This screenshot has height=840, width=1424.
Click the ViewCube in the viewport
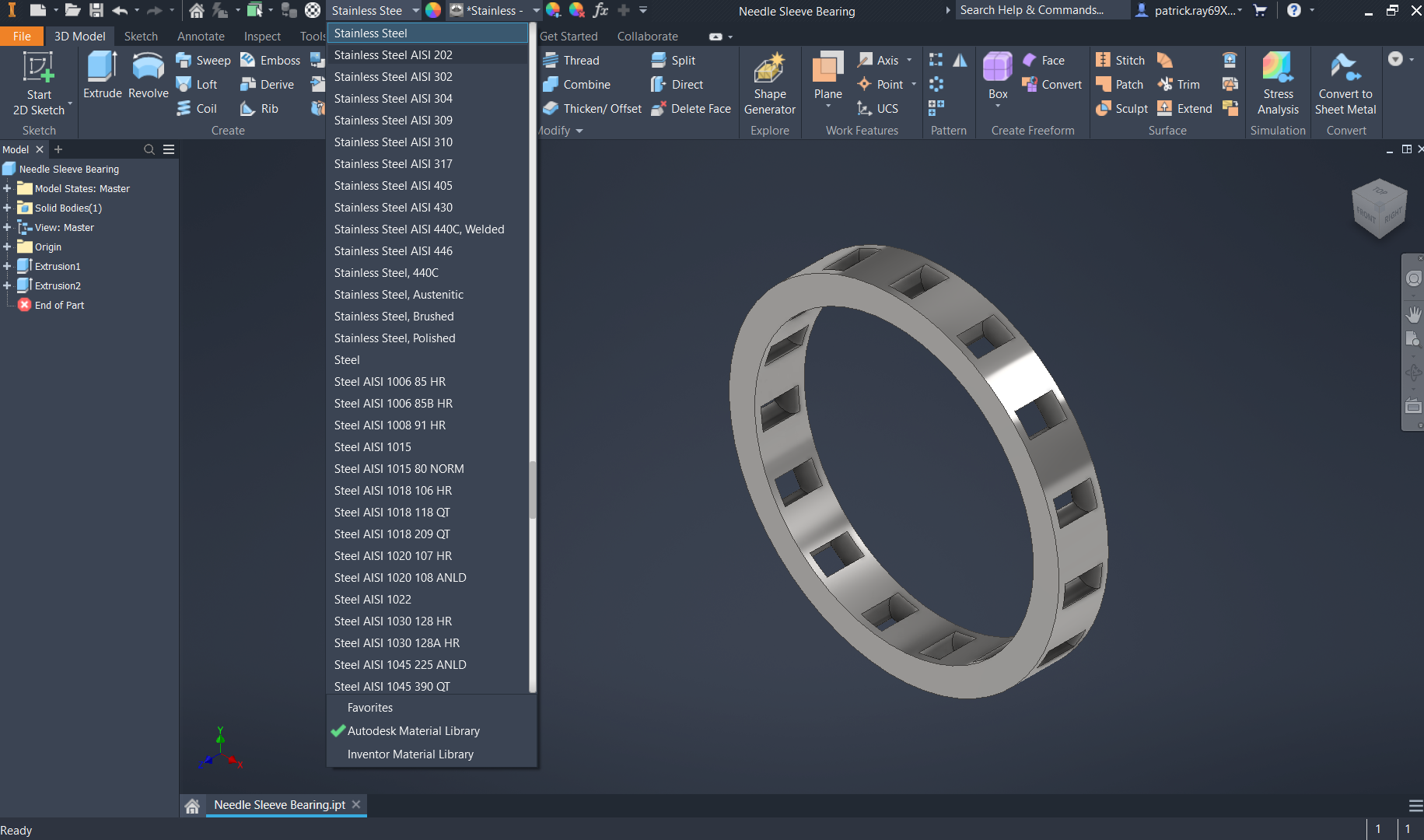point(1380,208)
